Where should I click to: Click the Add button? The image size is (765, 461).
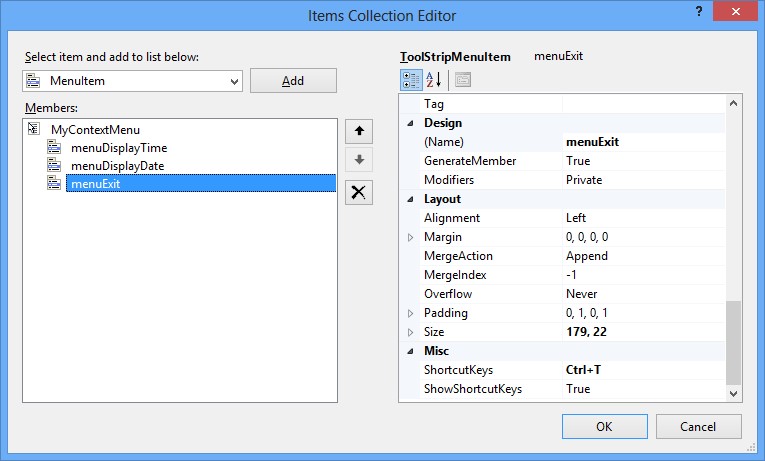tap(293, 81)
